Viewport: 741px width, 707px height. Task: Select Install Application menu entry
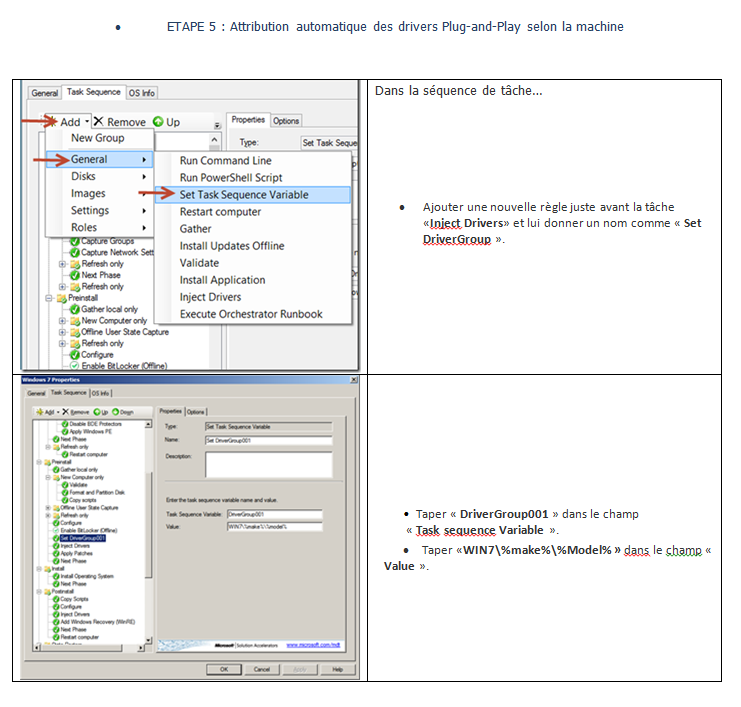pos(253,280)
